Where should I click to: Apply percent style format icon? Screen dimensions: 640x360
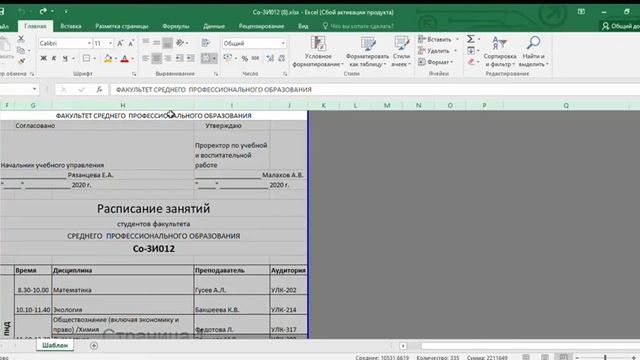(244, 58)
